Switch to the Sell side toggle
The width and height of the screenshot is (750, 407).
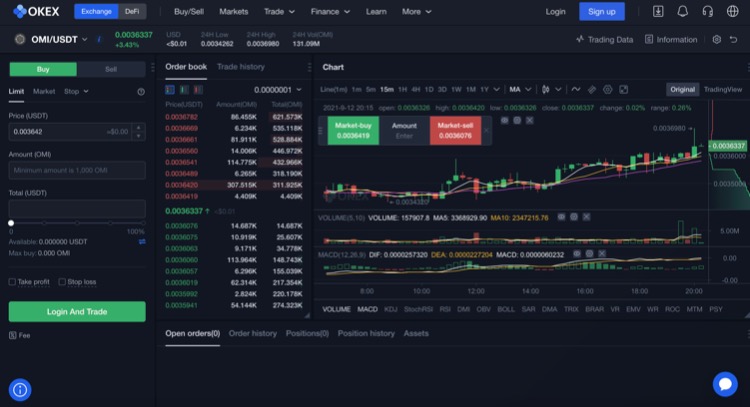click(x=111, y=69)
